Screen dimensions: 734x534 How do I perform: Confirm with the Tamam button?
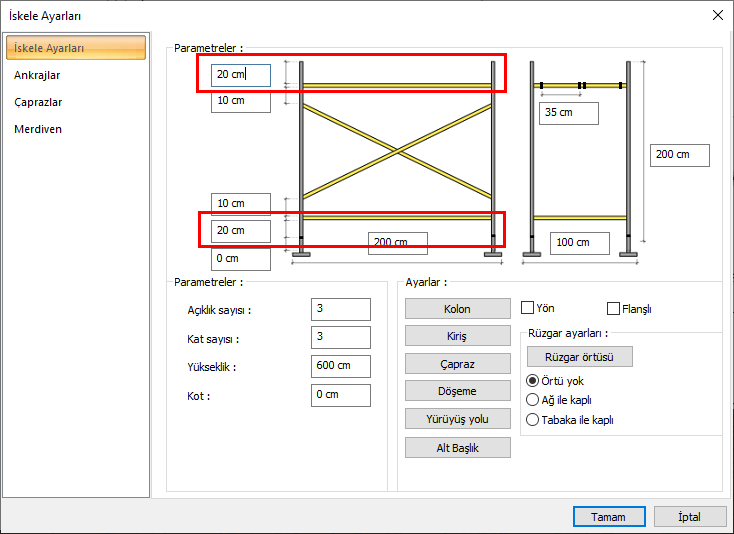pos(609,517)
